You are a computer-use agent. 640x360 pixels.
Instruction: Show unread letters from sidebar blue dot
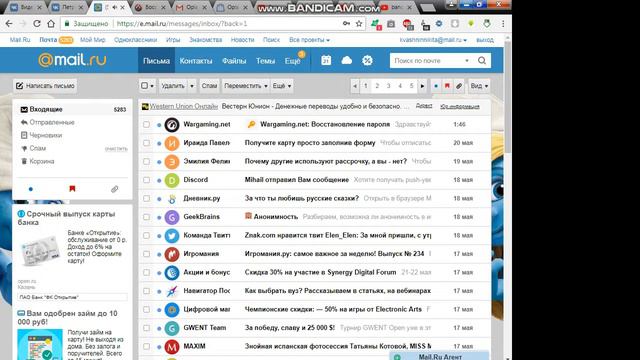point(31,189)
